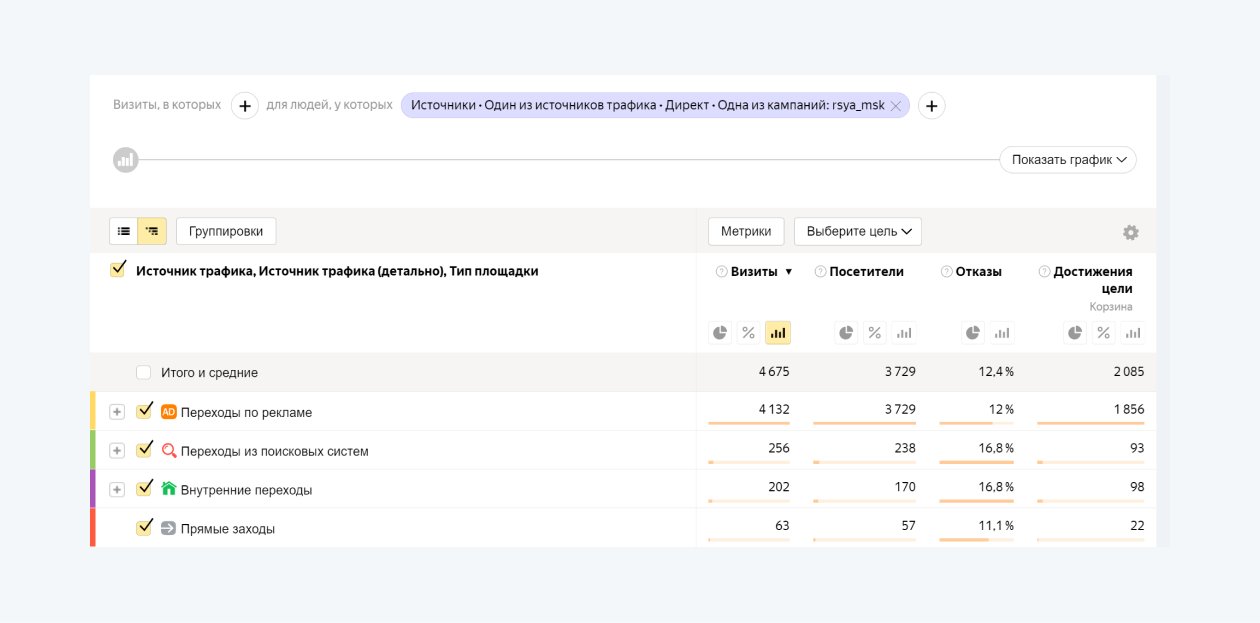Add condition after Визиты, в которых
The width and height of the screenshot is (1260, 623).
pos(245,105)
